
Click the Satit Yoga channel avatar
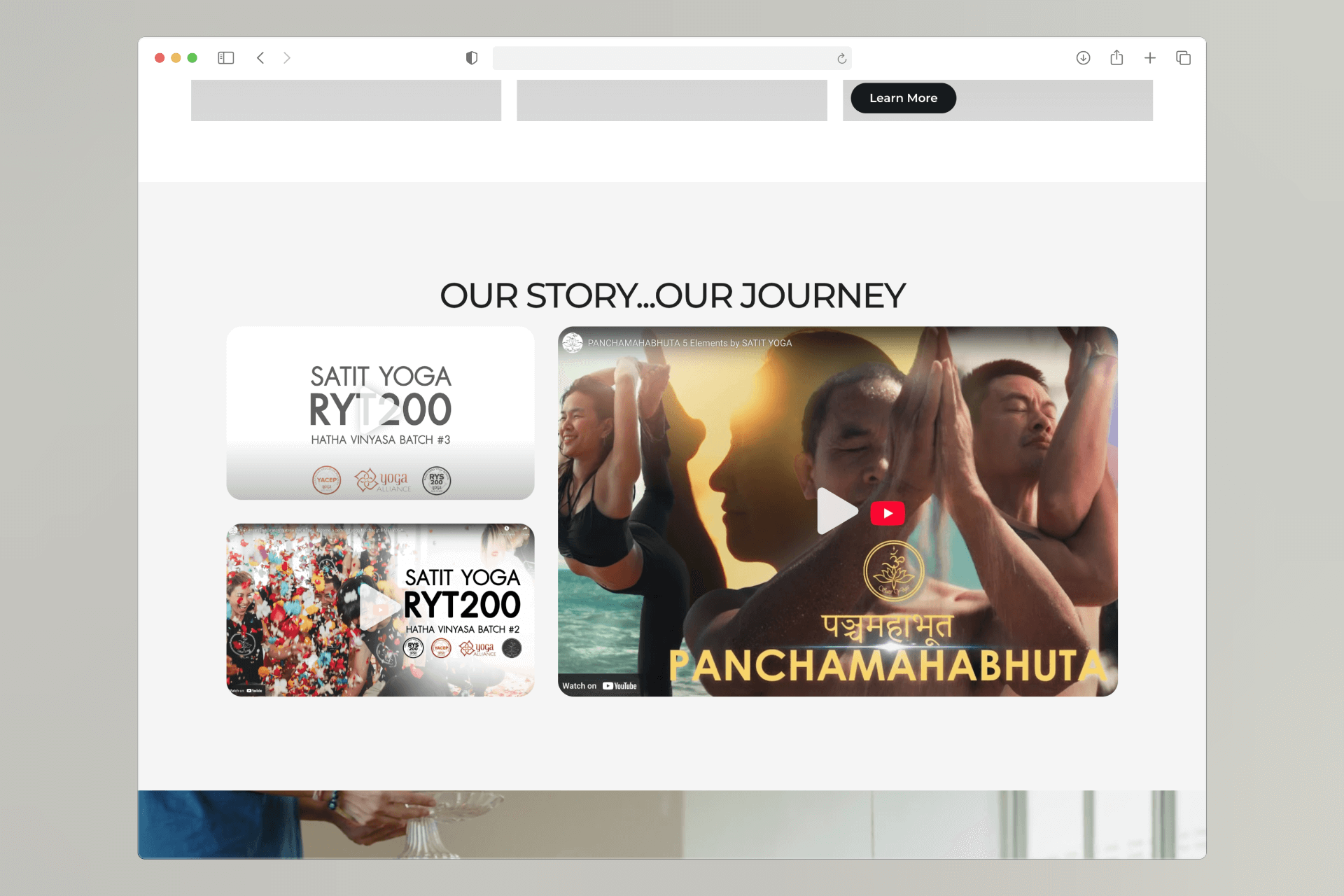pyautogui.click(x=573, y=343)
